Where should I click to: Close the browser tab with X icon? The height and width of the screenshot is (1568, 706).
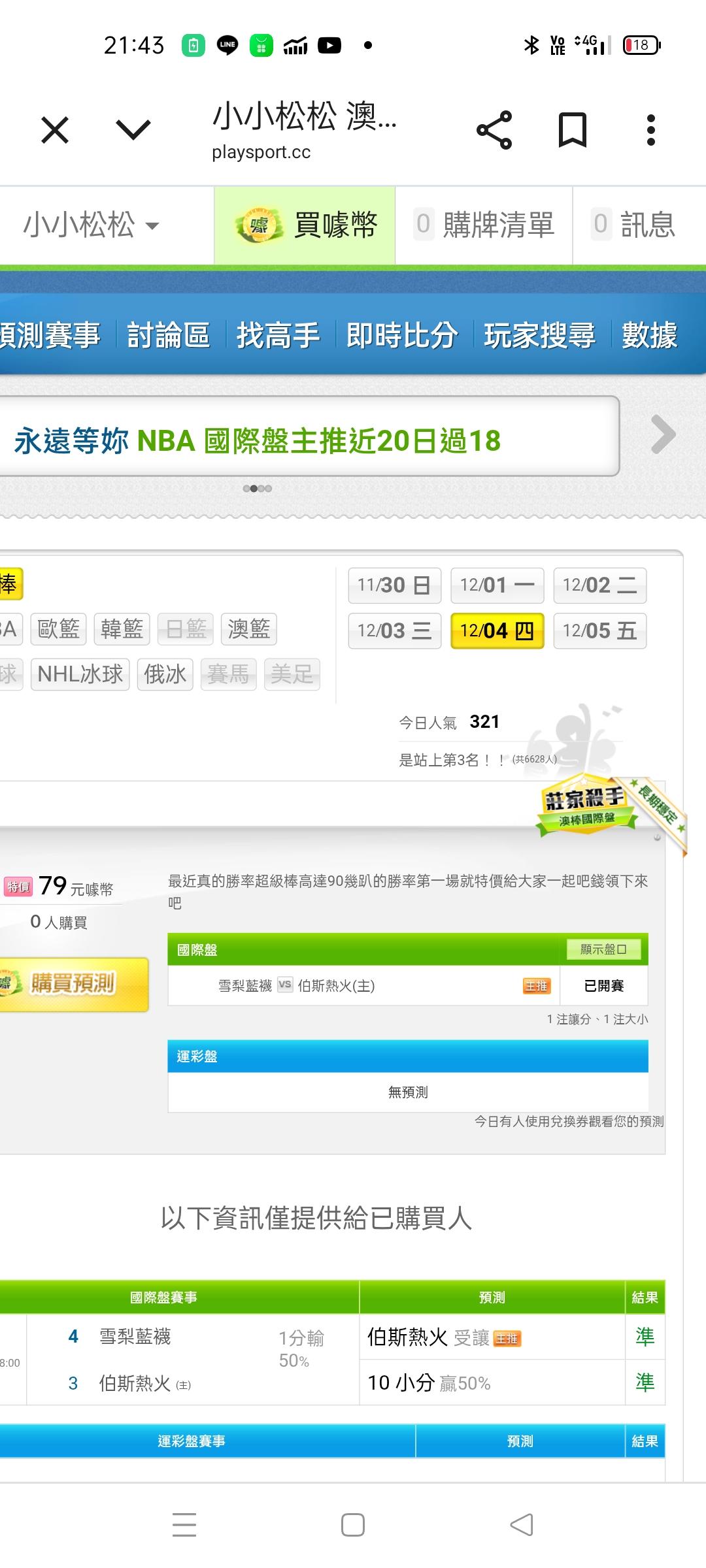[55, 130]
